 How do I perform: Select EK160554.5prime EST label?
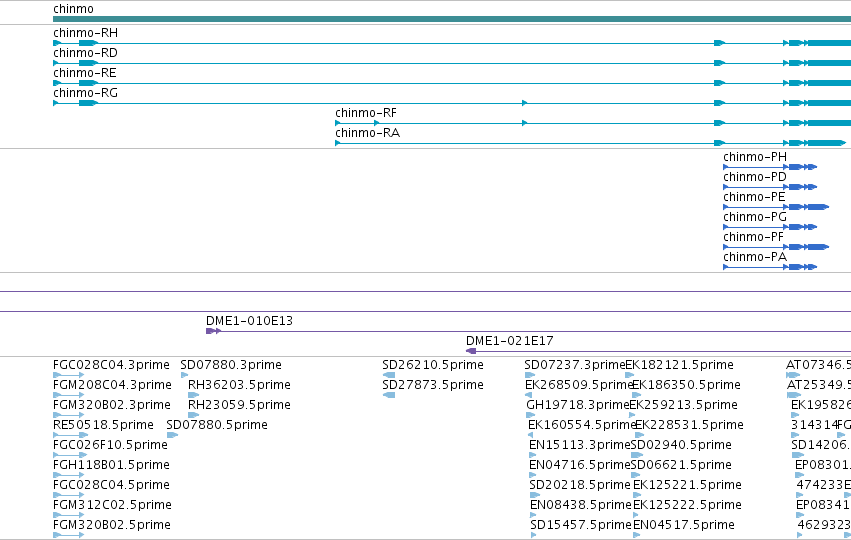pyautogui.click(x=582, y=425)
